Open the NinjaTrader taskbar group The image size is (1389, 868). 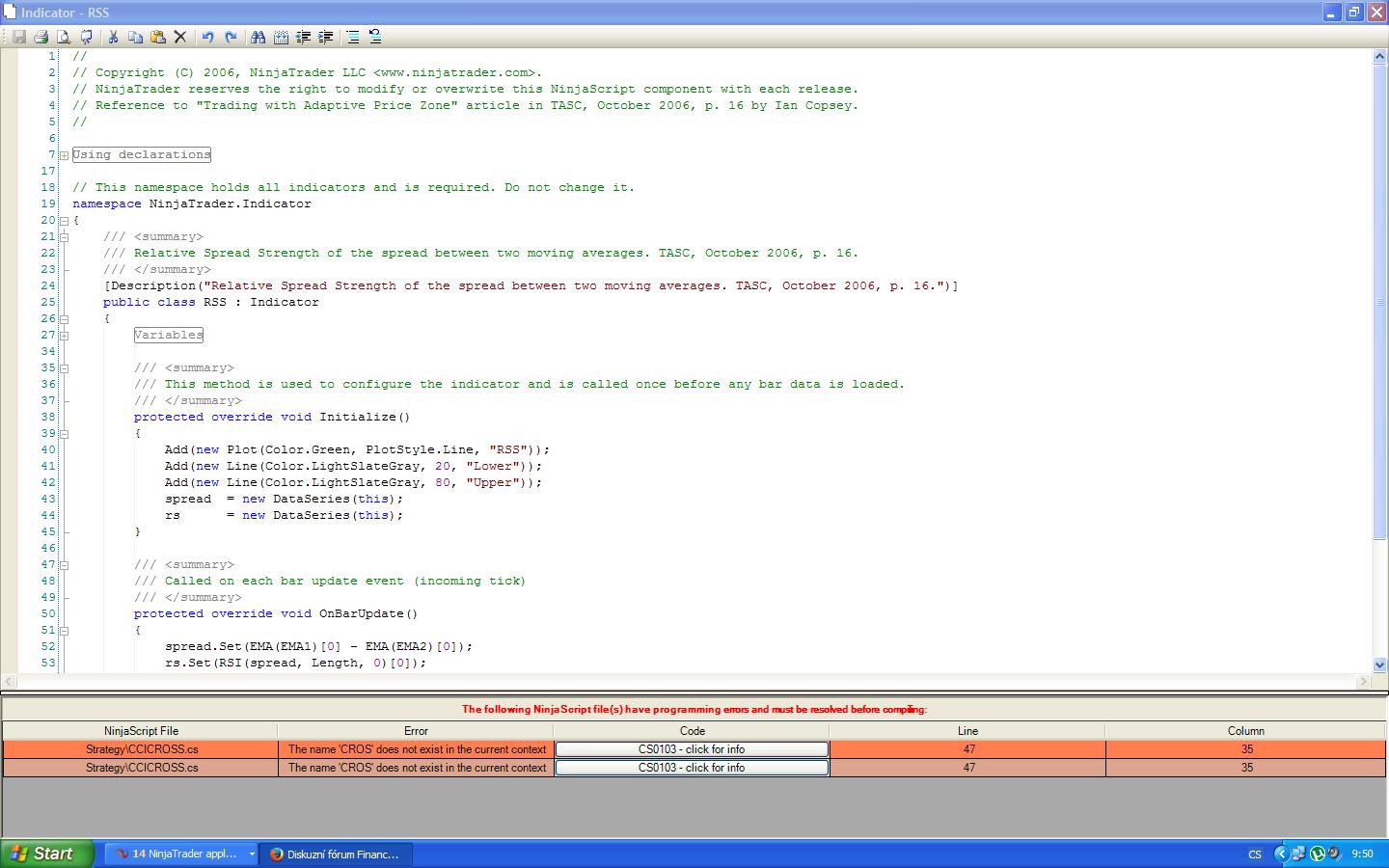pos(181,854)
